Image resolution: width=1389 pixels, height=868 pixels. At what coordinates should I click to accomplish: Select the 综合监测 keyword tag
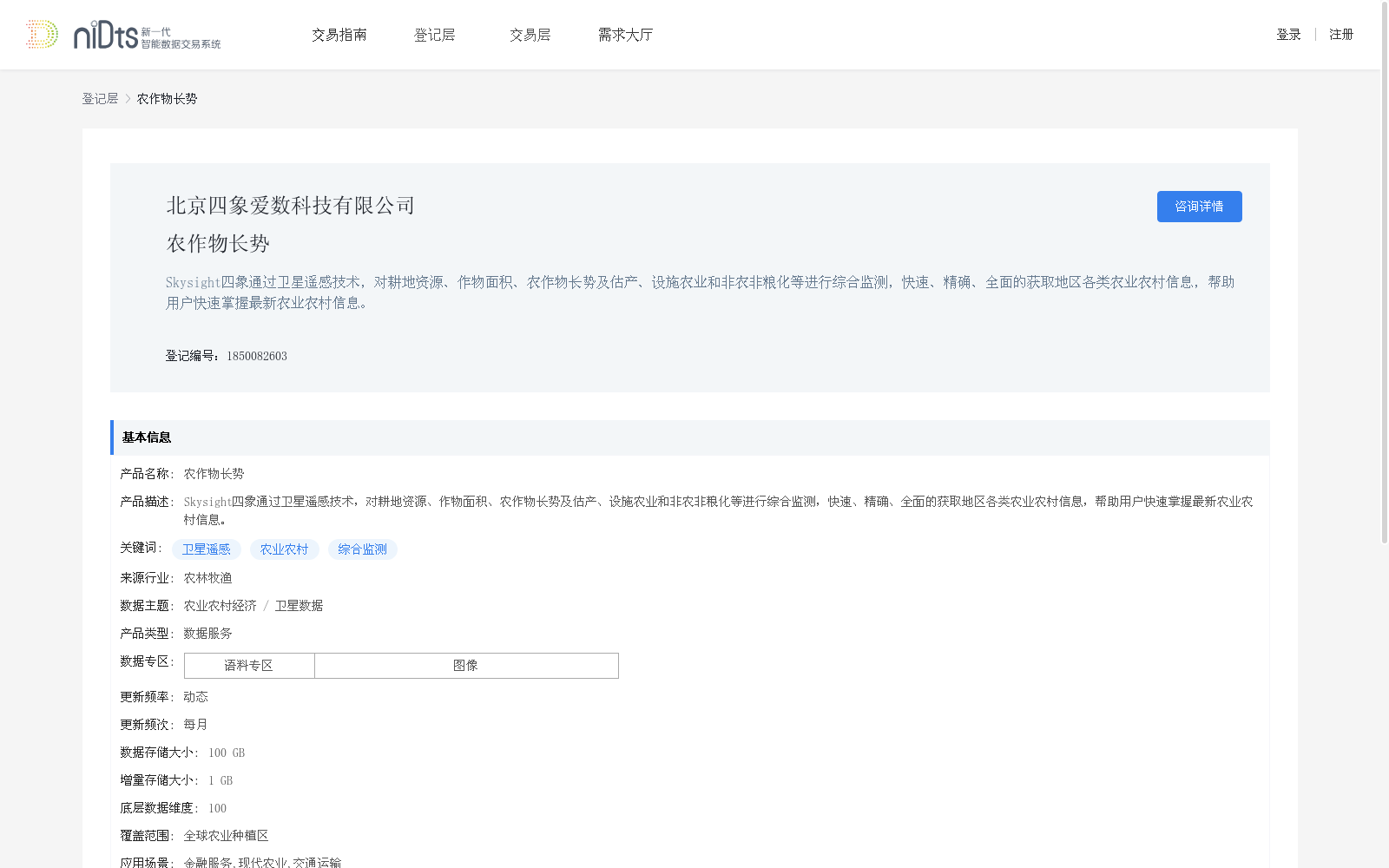(x=363, y=549)
